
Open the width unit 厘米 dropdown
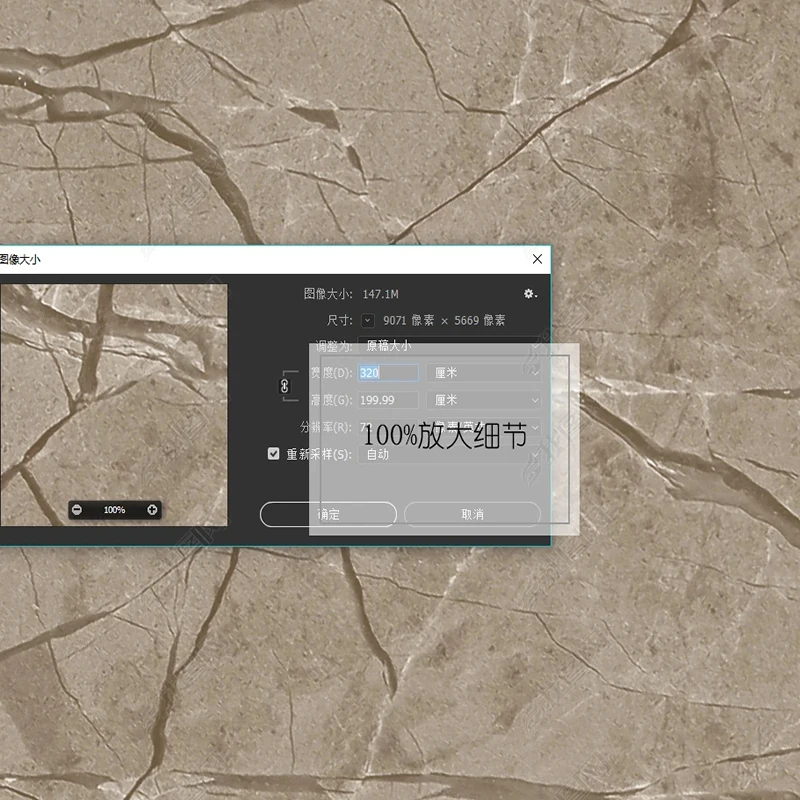484,373
